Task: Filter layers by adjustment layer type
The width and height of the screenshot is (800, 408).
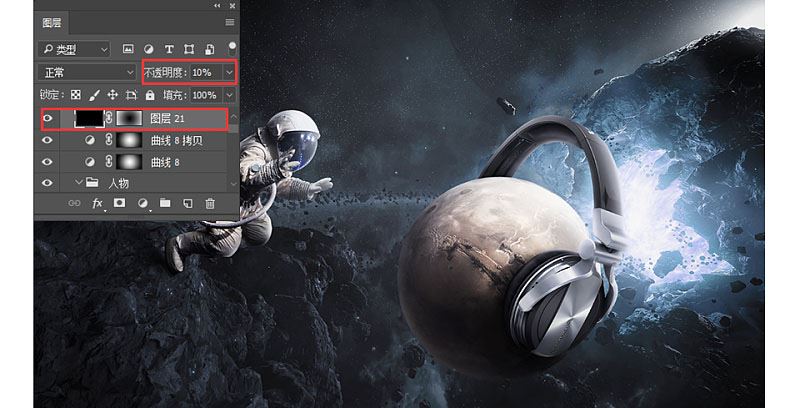Action: click(x=148, y=49)
